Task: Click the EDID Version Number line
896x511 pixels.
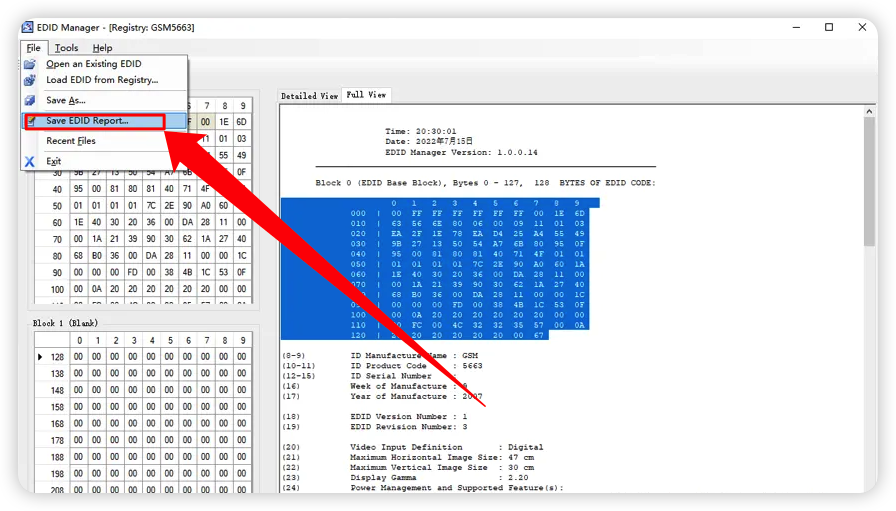Action: (409, 417)
